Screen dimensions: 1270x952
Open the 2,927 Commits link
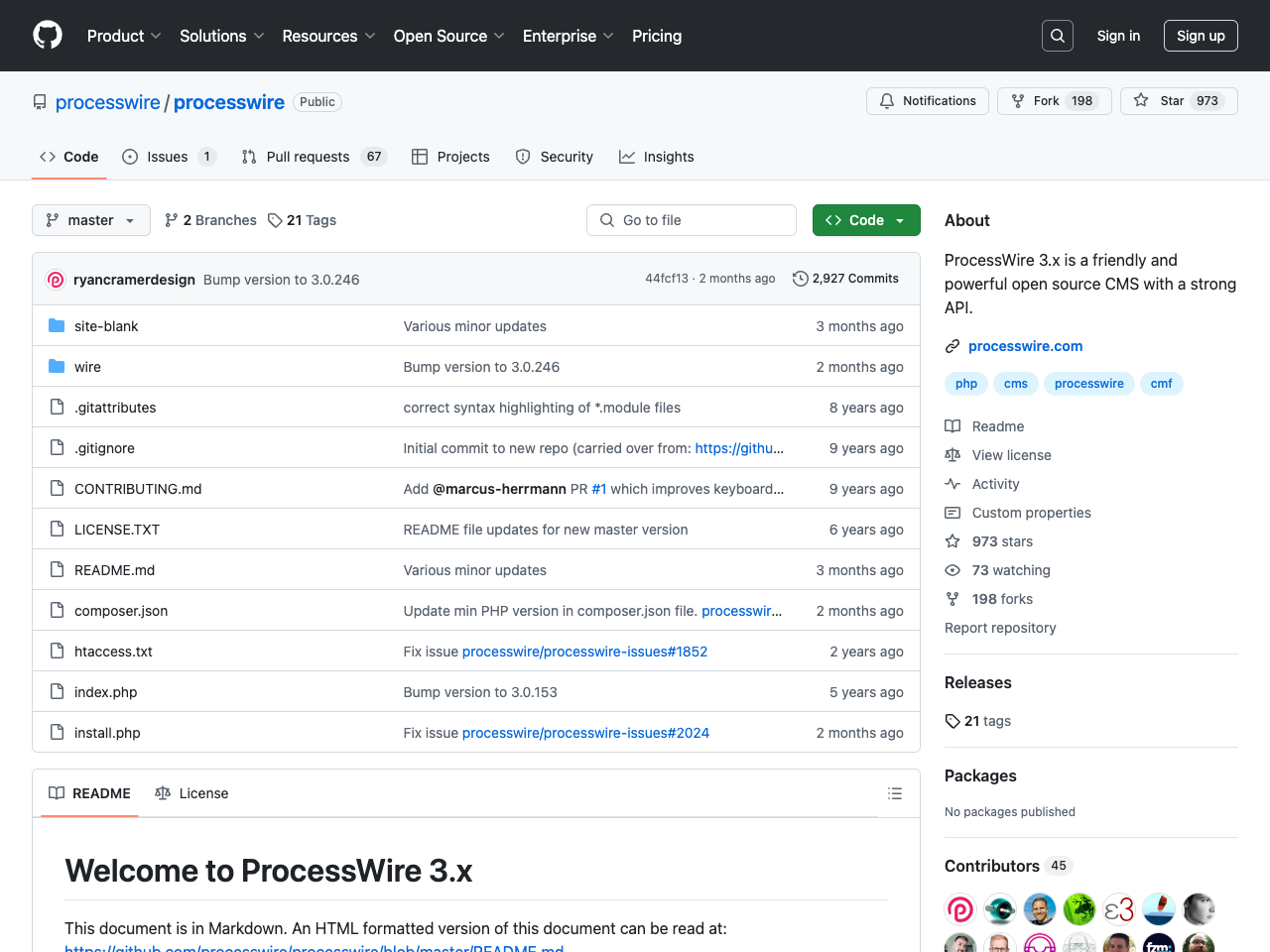pyautogui.click(x=845, y=279)
